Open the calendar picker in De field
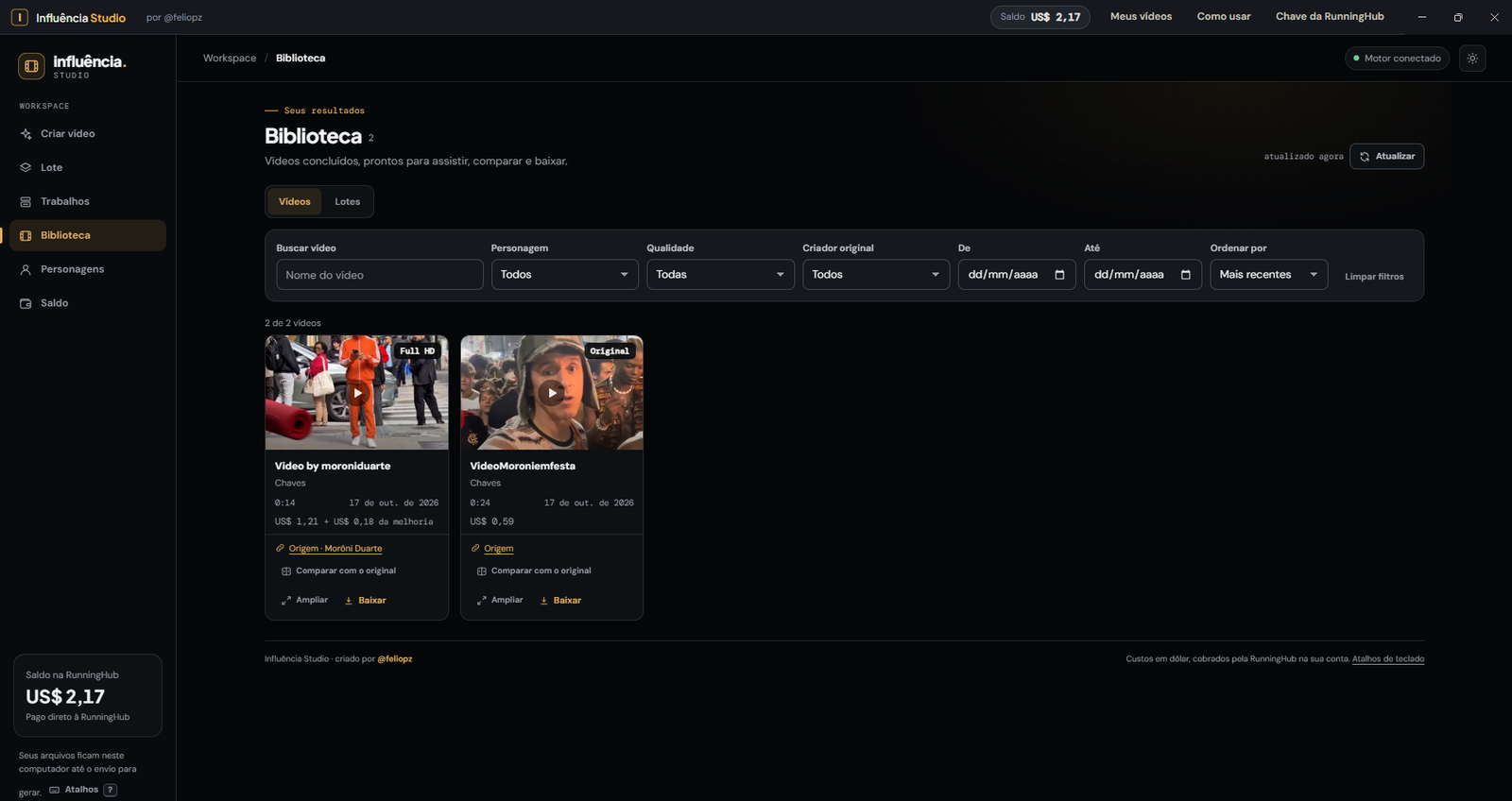The width and height of the screenshot is (1512, 801). [x=1059, y=275]
